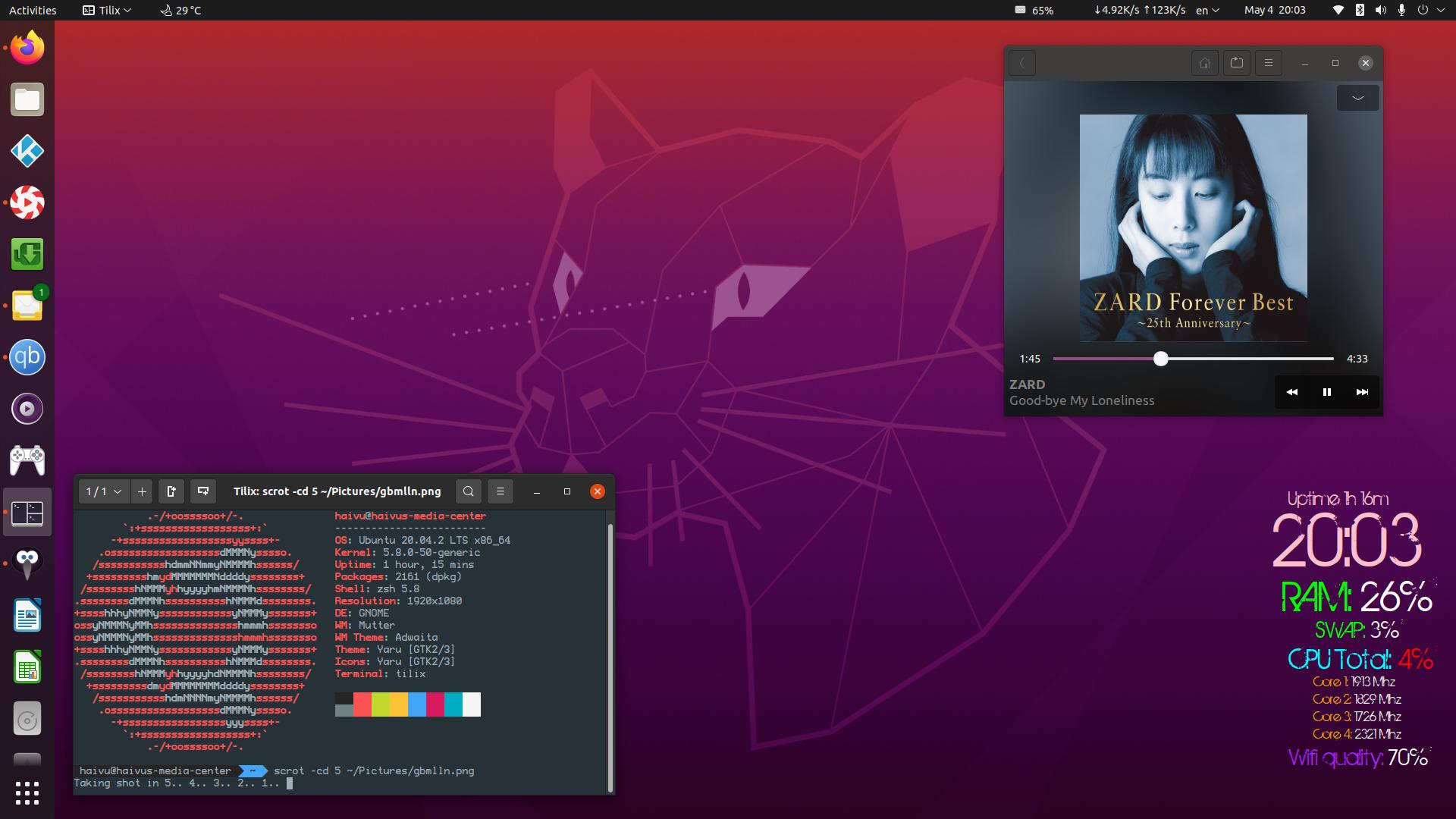Click the 'Kernel: 5.8.0-50-generic' line
Image resolution: width=1456 pixels, height=819 pixels.
click(x=407, y=552)
